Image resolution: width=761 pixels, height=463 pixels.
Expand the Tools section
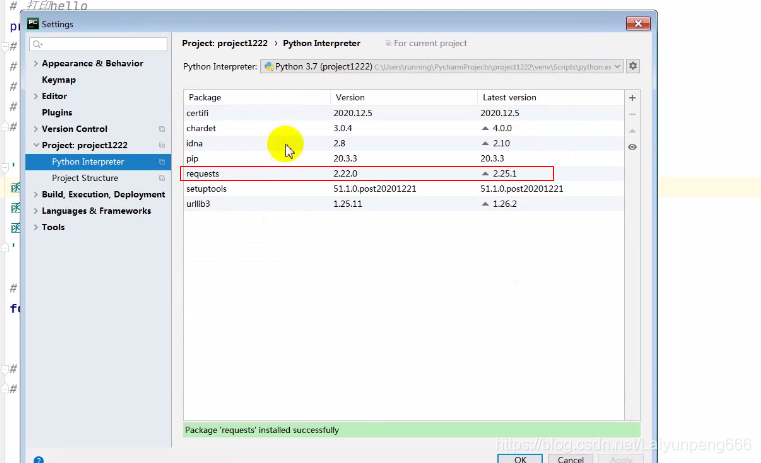35,227
